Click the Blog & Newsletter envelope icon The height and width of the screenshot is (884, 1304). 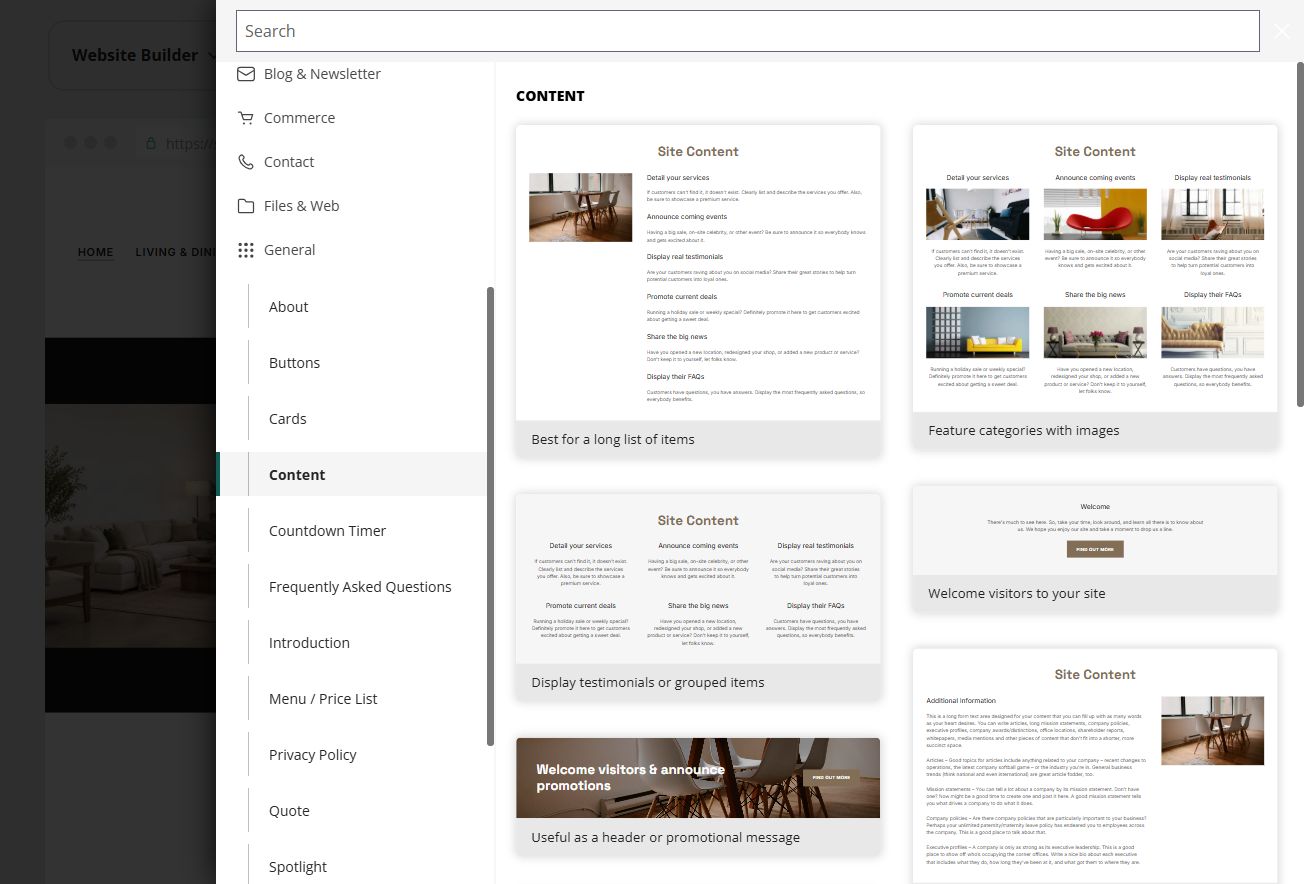pos(245,74)
